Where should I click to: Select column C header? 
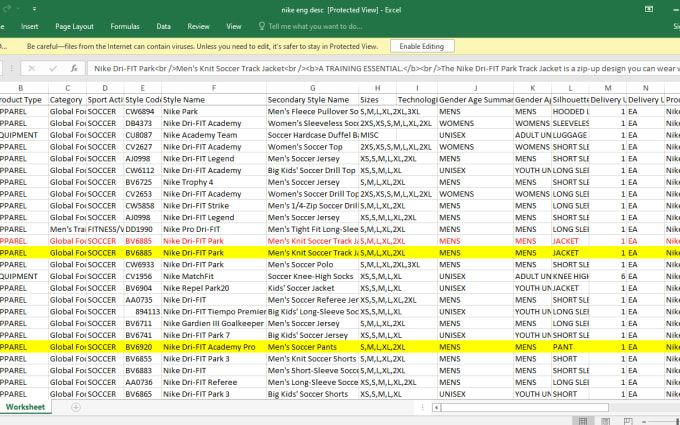pyautogui.click(x=68, y=88)
